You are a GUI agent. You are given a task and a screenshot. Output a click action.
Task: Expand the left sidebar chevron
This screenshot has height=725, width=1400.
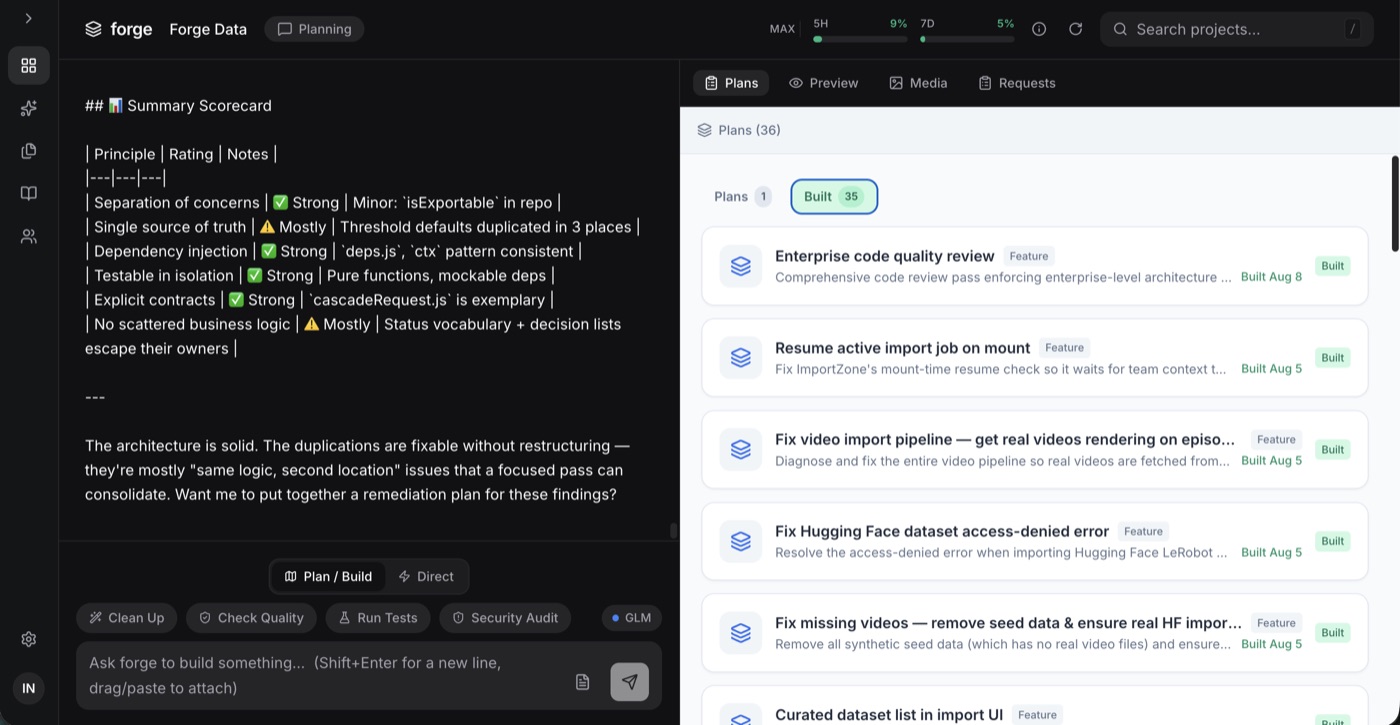click(x=28, y=18)
